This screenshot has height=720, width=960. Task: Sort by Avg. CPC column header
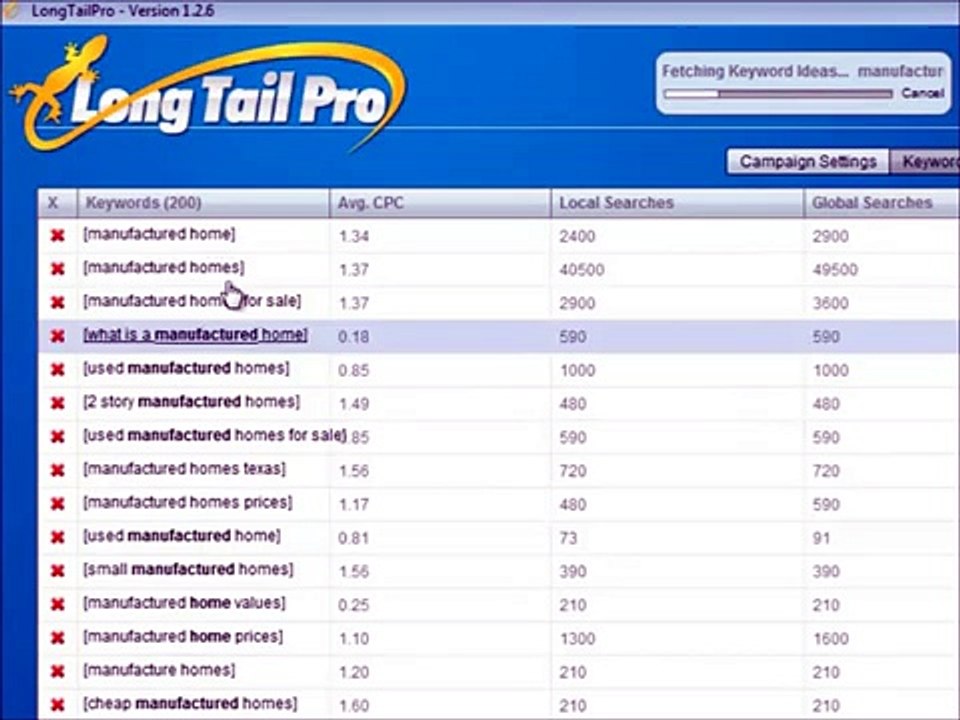tap(440, 203)
